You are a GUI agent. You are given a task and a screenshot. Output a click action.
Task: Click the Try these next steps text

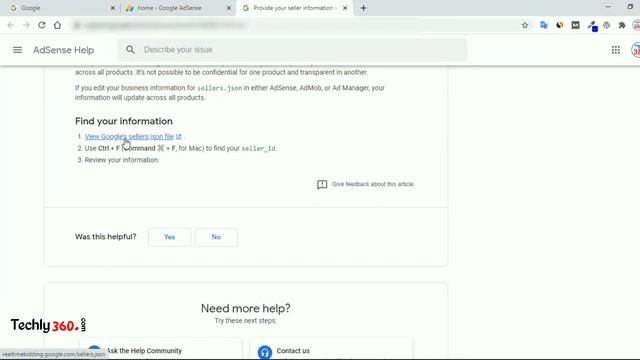(x=246, y=321)
